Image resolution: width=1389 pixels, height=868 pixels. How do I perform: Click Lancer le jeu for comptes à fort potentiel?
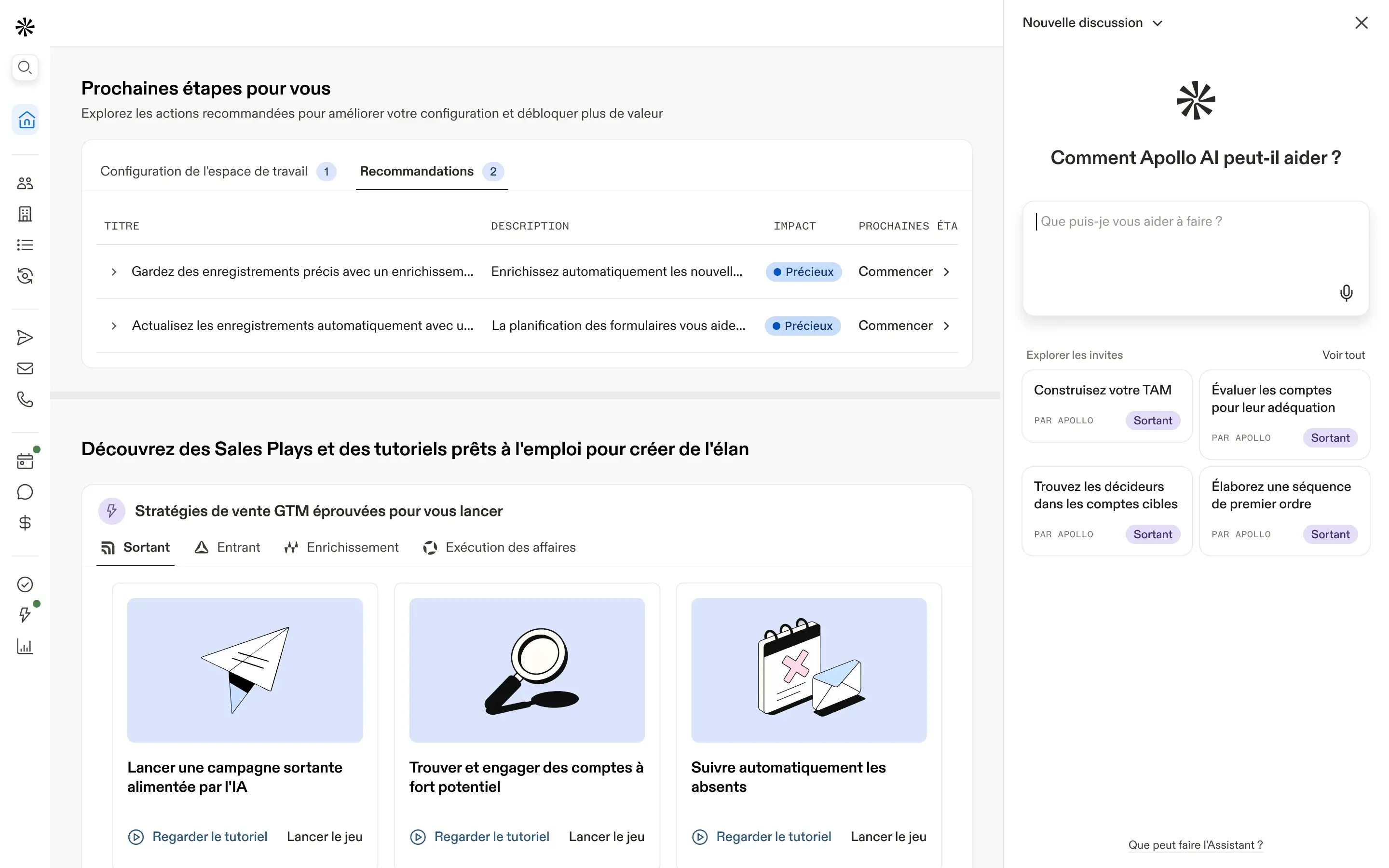607,837
